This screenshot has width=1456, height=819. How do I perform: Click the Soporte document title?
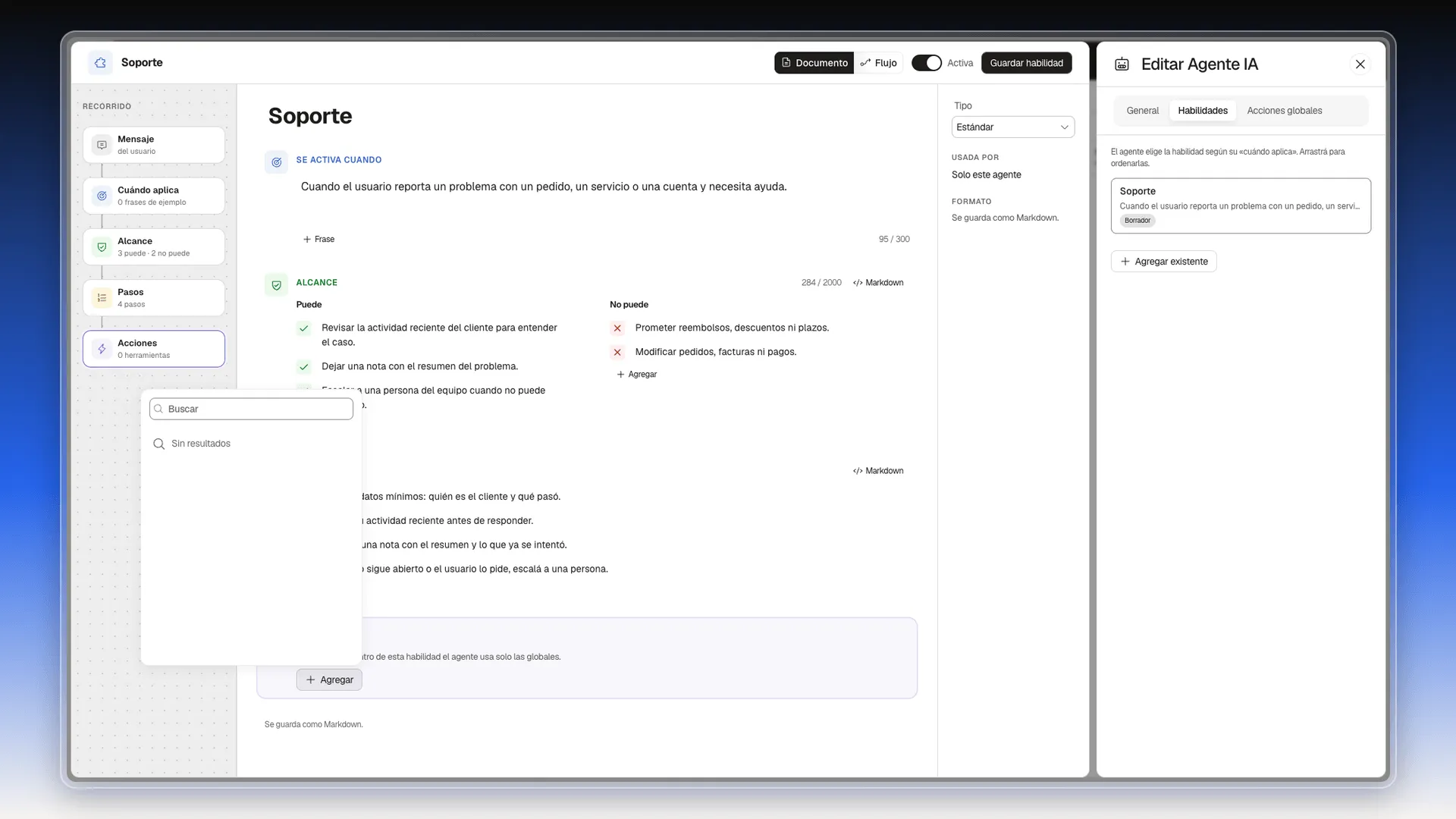[x=309, y=116]
